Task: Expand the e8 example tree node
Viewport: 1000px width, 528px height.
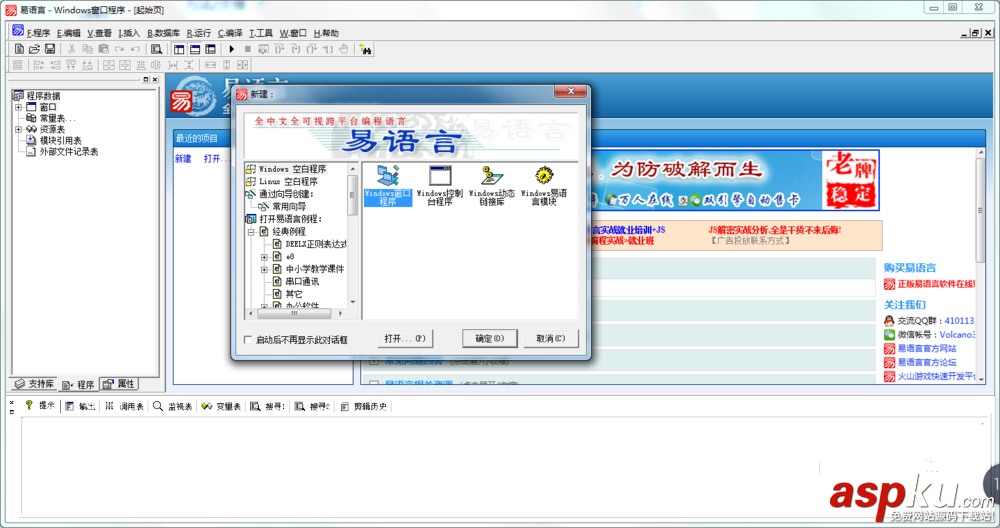Action: (x=264, y=256)
